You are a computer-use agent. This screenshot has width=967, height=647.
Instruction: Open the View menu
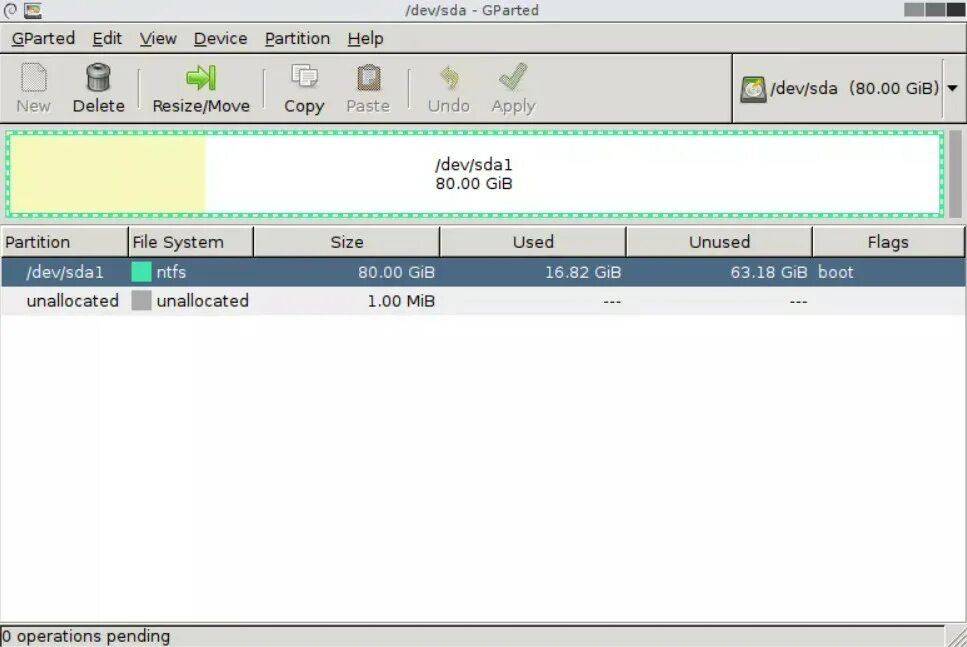[x=158, y=38]
